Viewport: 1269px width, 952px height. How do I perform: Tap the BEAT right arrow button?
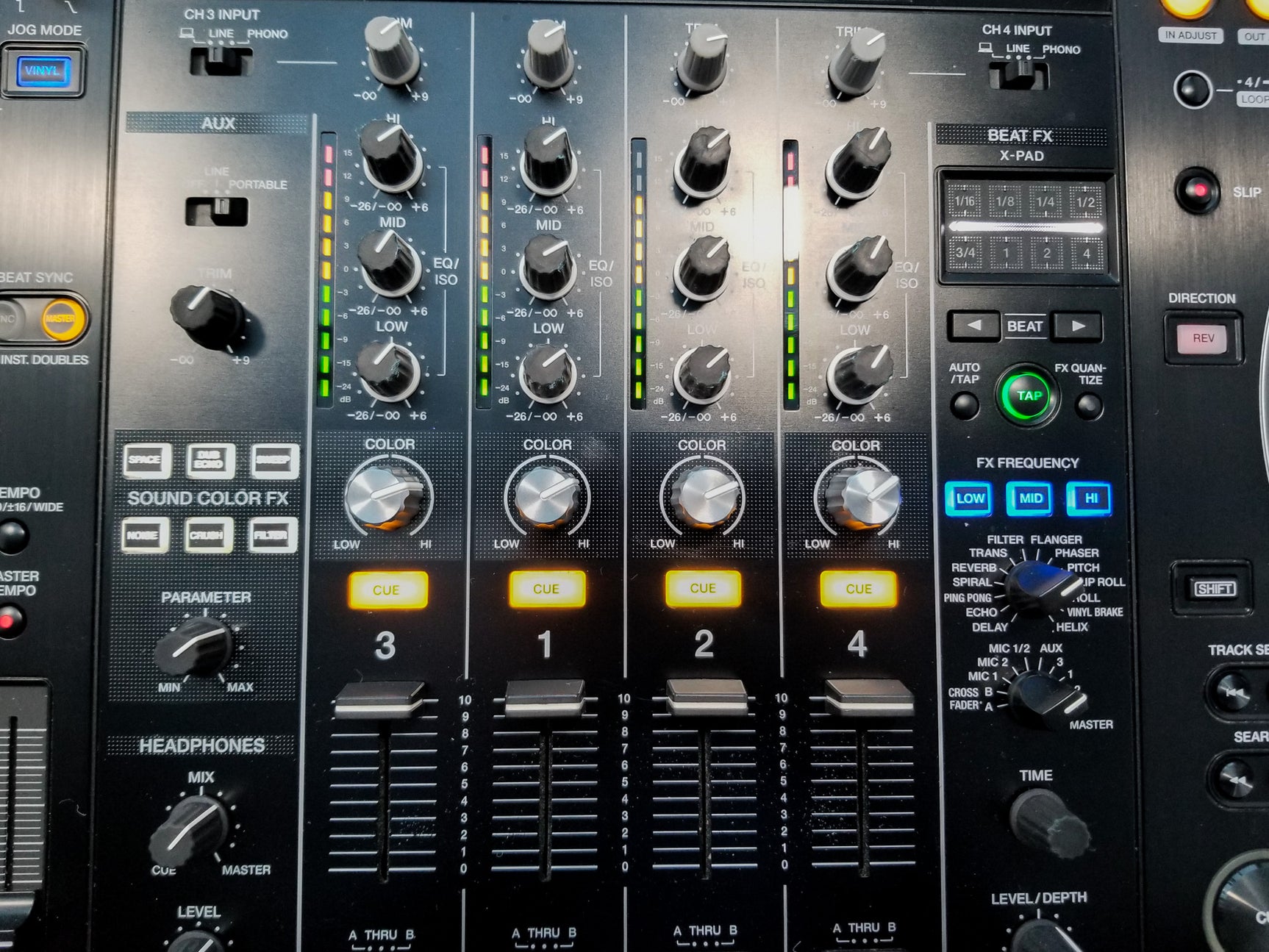[x=1077, y=326]
